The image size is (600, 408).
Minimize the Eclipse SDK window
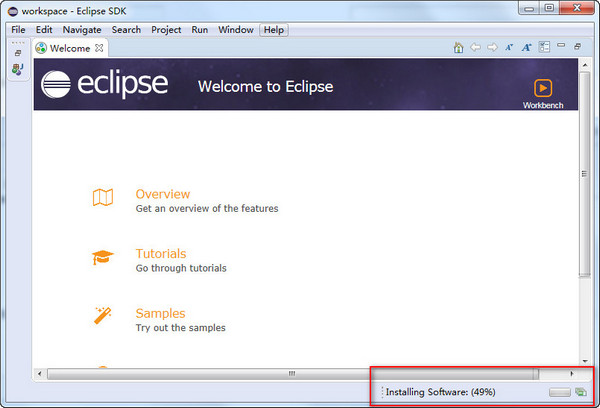(x=529, y=8)
